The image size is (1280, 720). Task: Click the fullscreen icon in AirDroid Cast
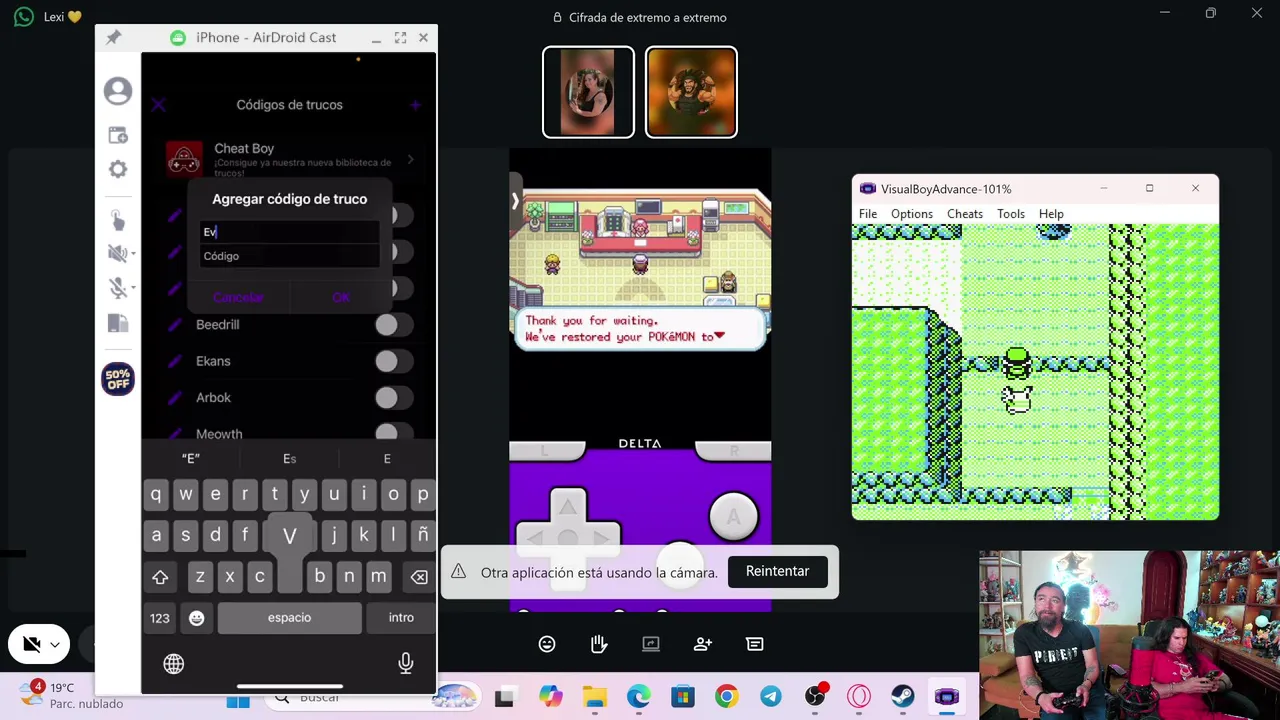400,37
